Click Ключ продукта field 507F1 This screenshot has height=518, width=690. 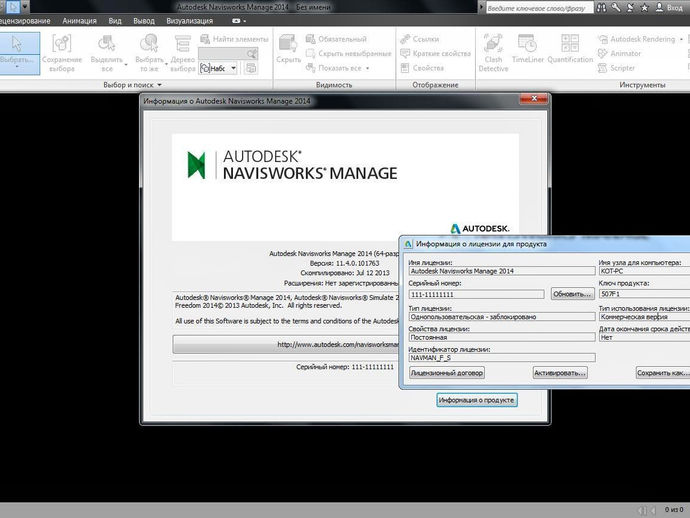(x=644, y=294)
